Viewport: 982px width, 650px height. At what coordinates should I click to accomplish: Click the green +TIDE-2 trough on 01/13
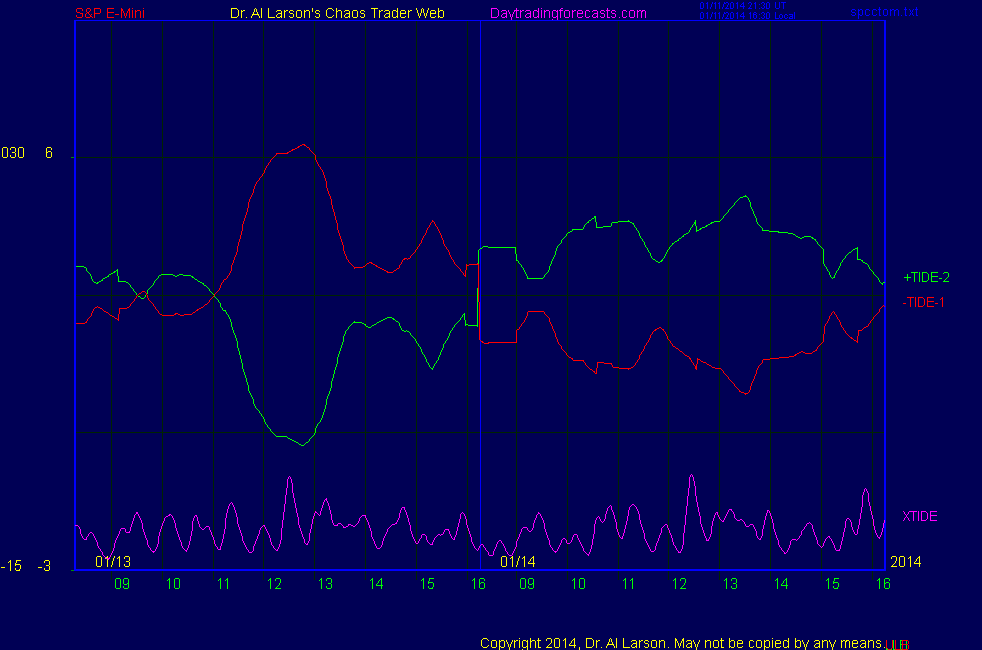tap(302, 444)
